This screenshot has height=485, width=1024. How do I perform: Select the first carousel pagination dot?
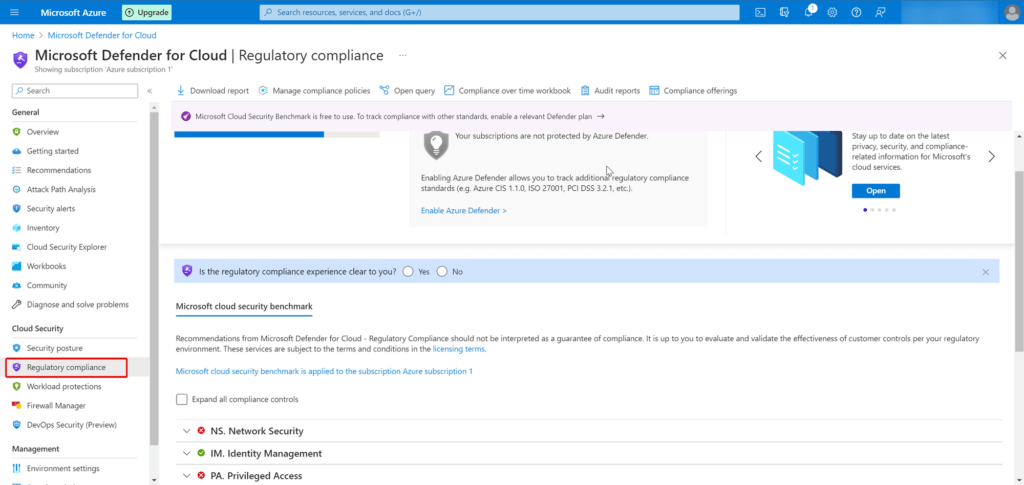click(865, 210)
